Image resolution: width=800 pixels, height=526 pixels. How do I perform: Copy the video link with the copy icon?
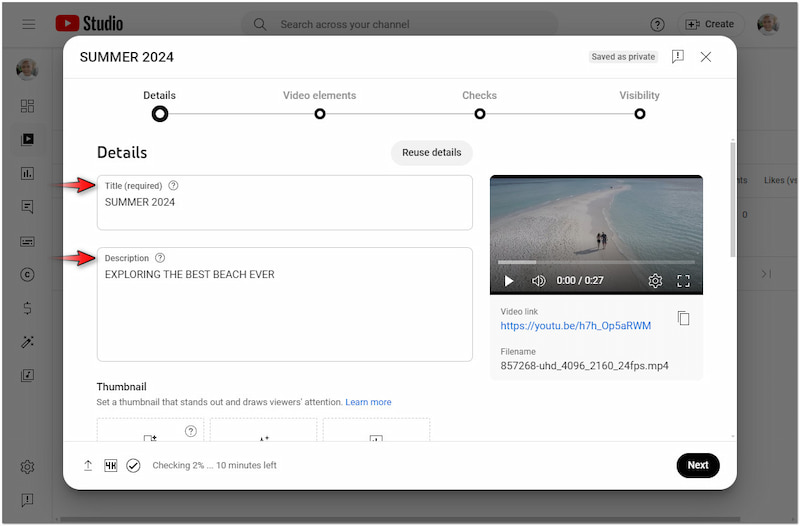point(683,318)
